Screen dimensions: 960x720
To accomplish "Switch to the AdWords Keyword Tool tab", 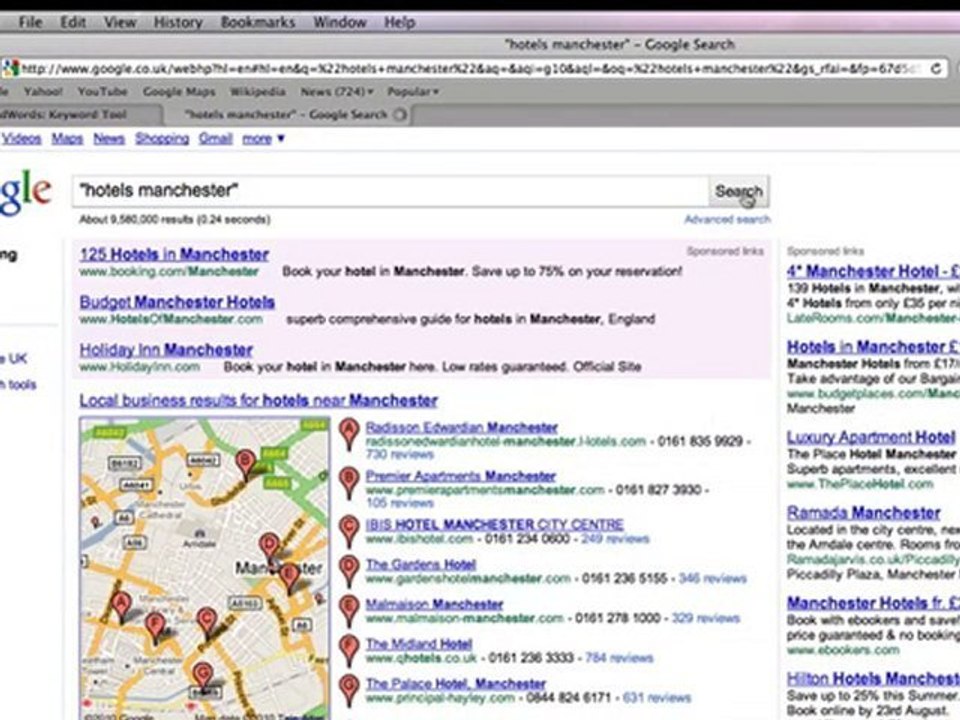I will pyautogui.click(x=80, y=114).
